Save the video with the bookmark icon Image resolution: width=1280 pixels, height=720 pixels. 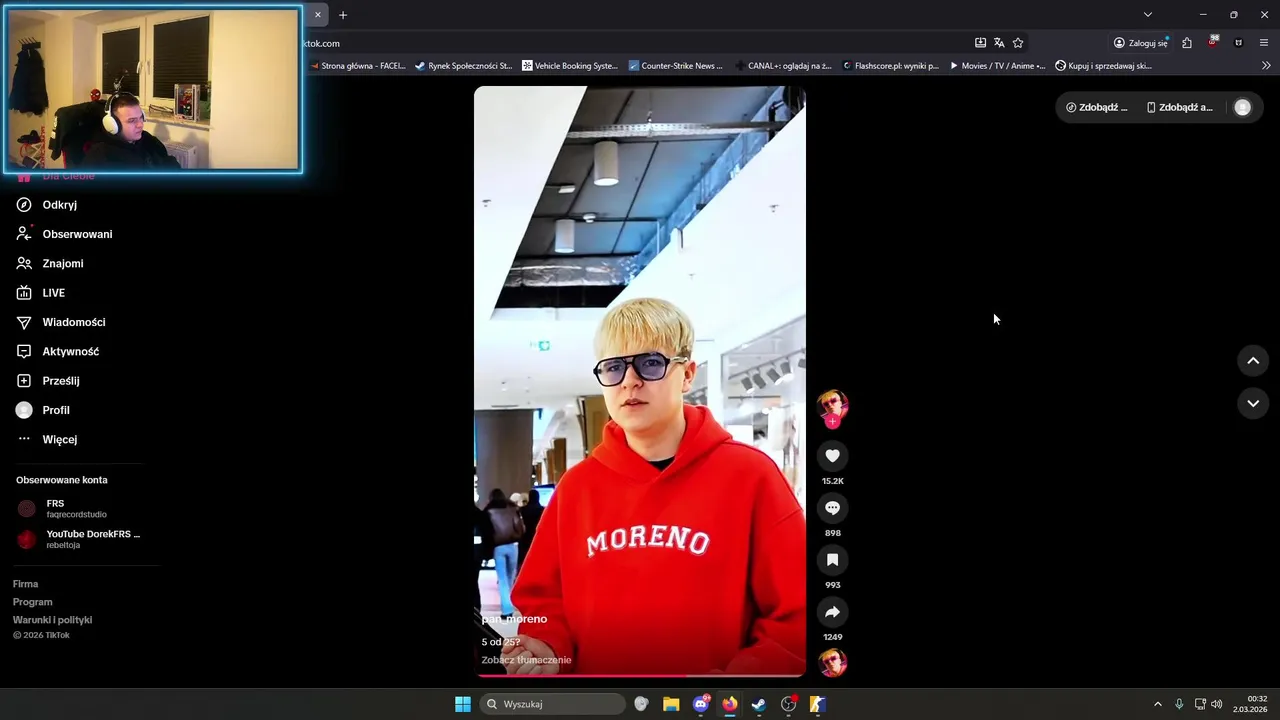point(832,560)
